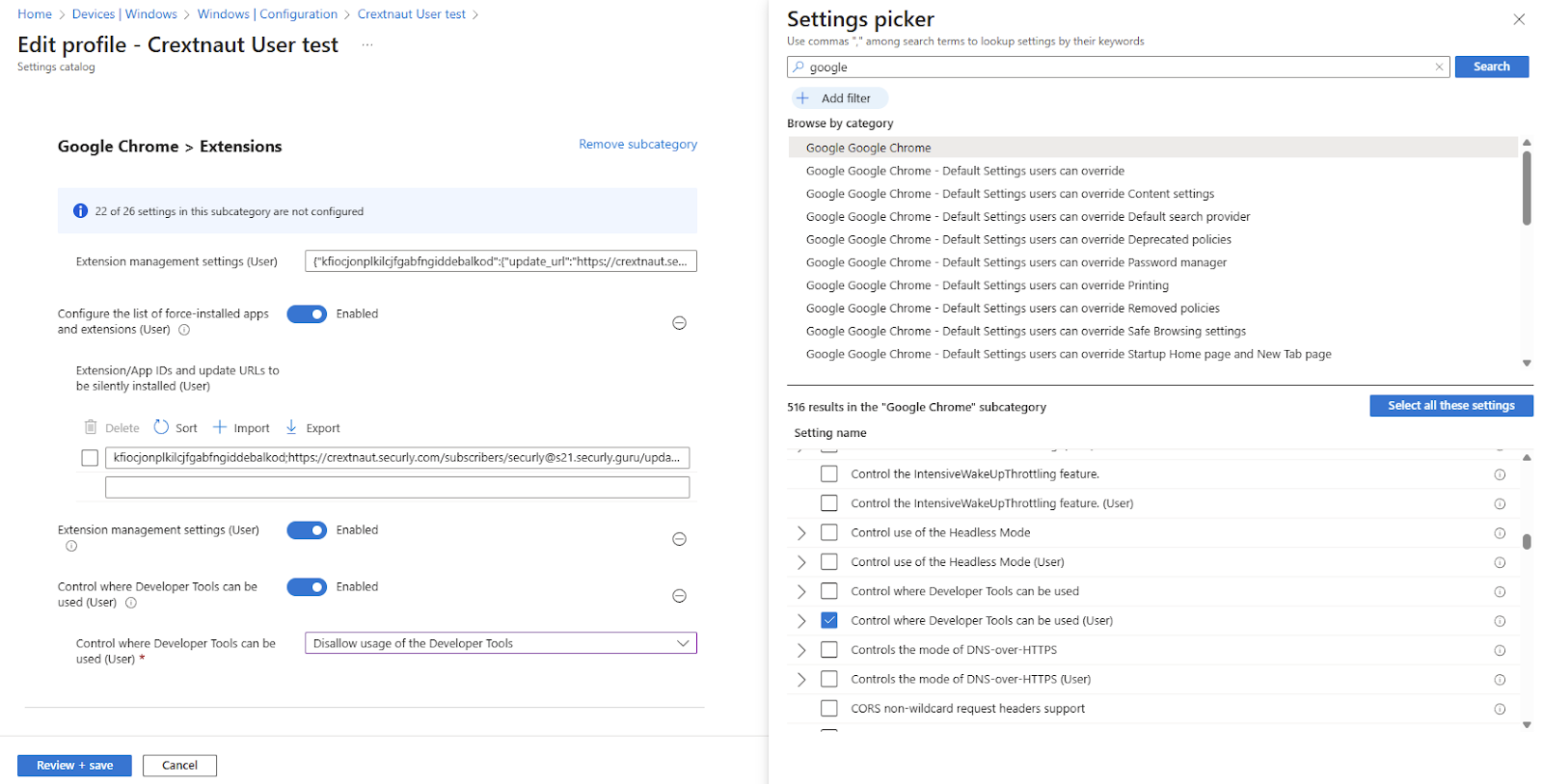Screen dimensions: 1543x784
Task: Info icon for IntensiveWakeUpThrottling feature row
Action: click(1500, 474)
